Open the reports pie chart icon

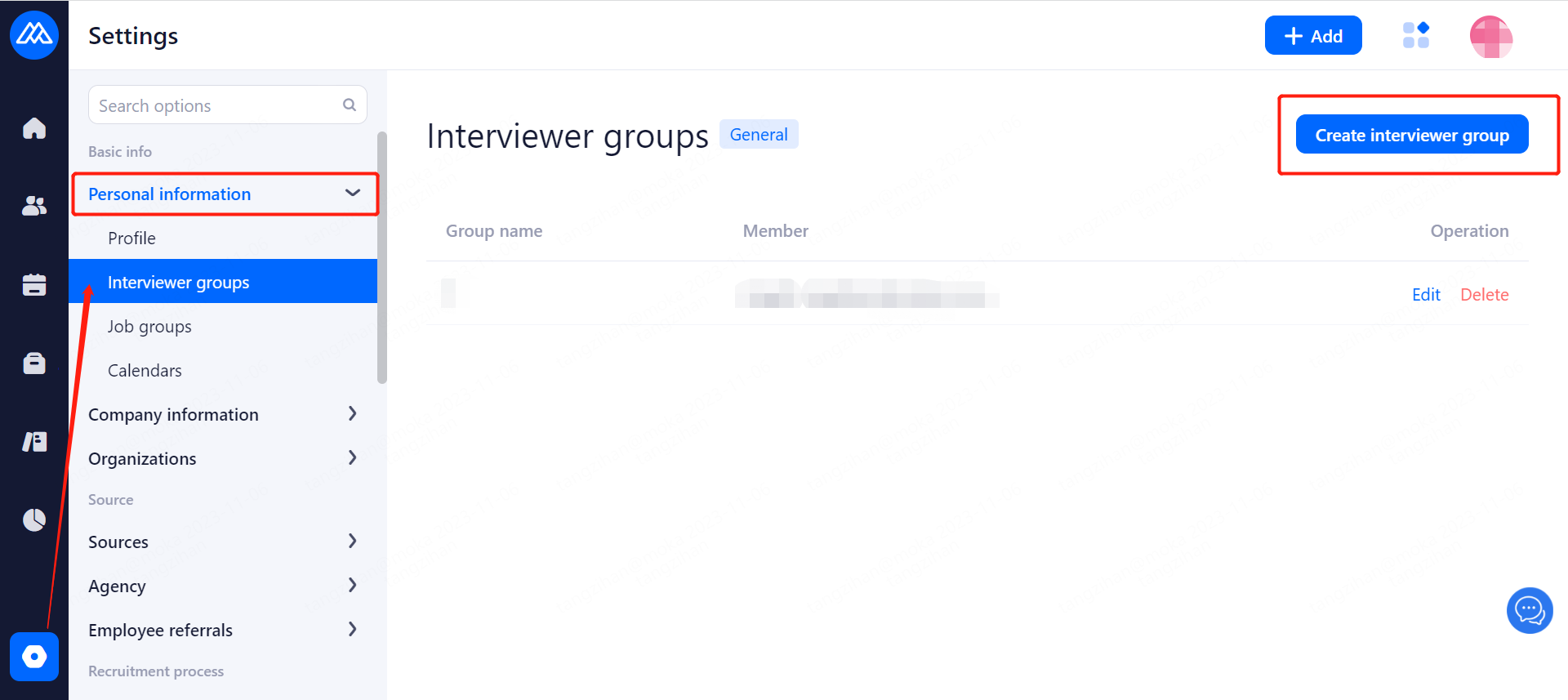(x=34, y=519)
